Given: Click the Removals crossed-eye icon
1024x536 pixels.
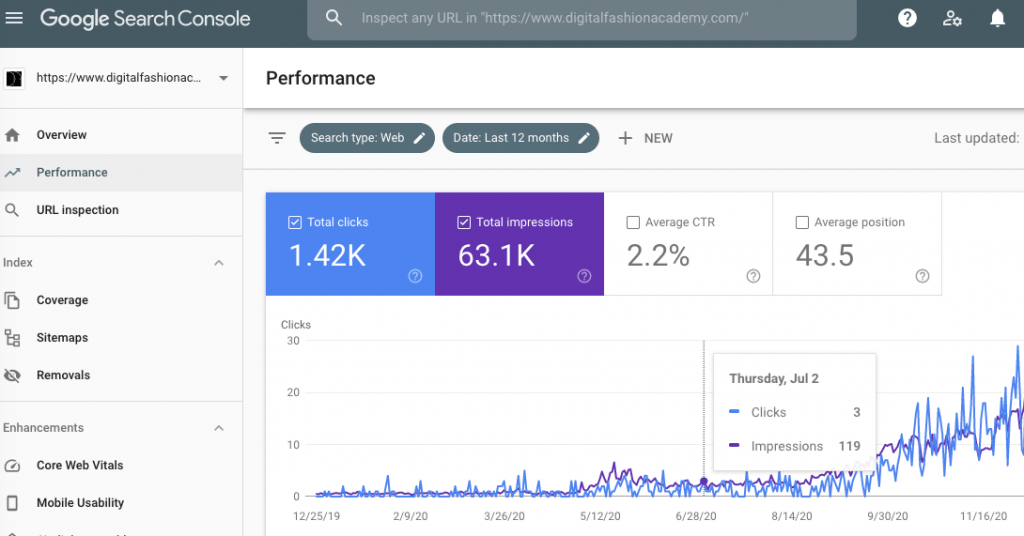Looking at the screenshot, I should point(12,375).
